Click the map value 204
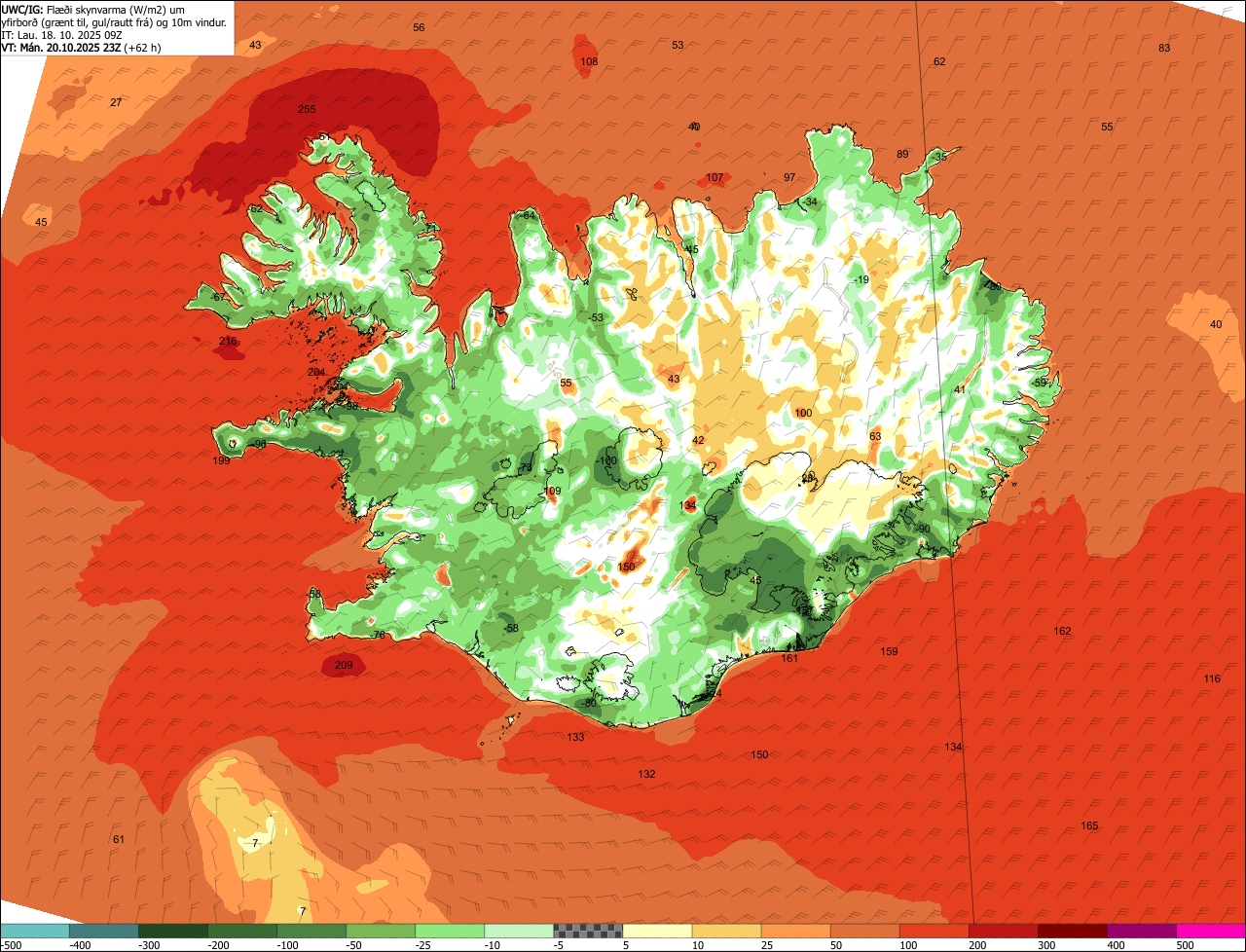Viewport: 1246px width, 952px height. 316,372
